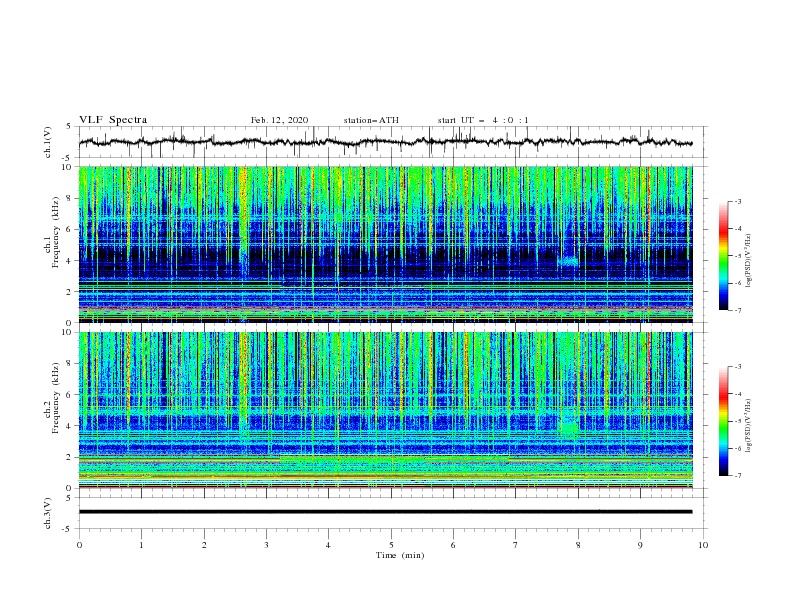Click the "3" tick label on Time axis
The height and width of the screenshot is (612, 792).
coord(266,545)
